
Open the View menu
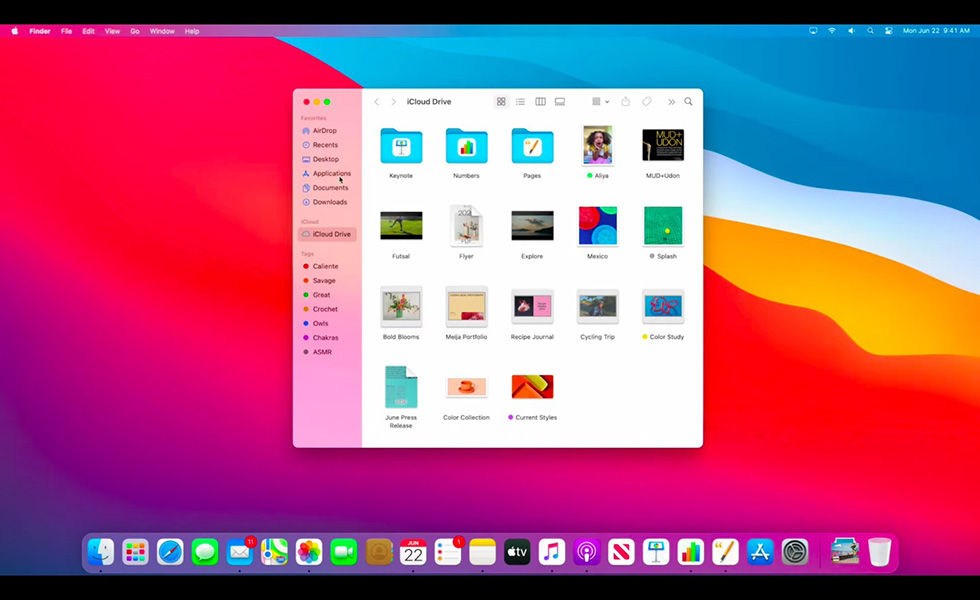point(112,31)
